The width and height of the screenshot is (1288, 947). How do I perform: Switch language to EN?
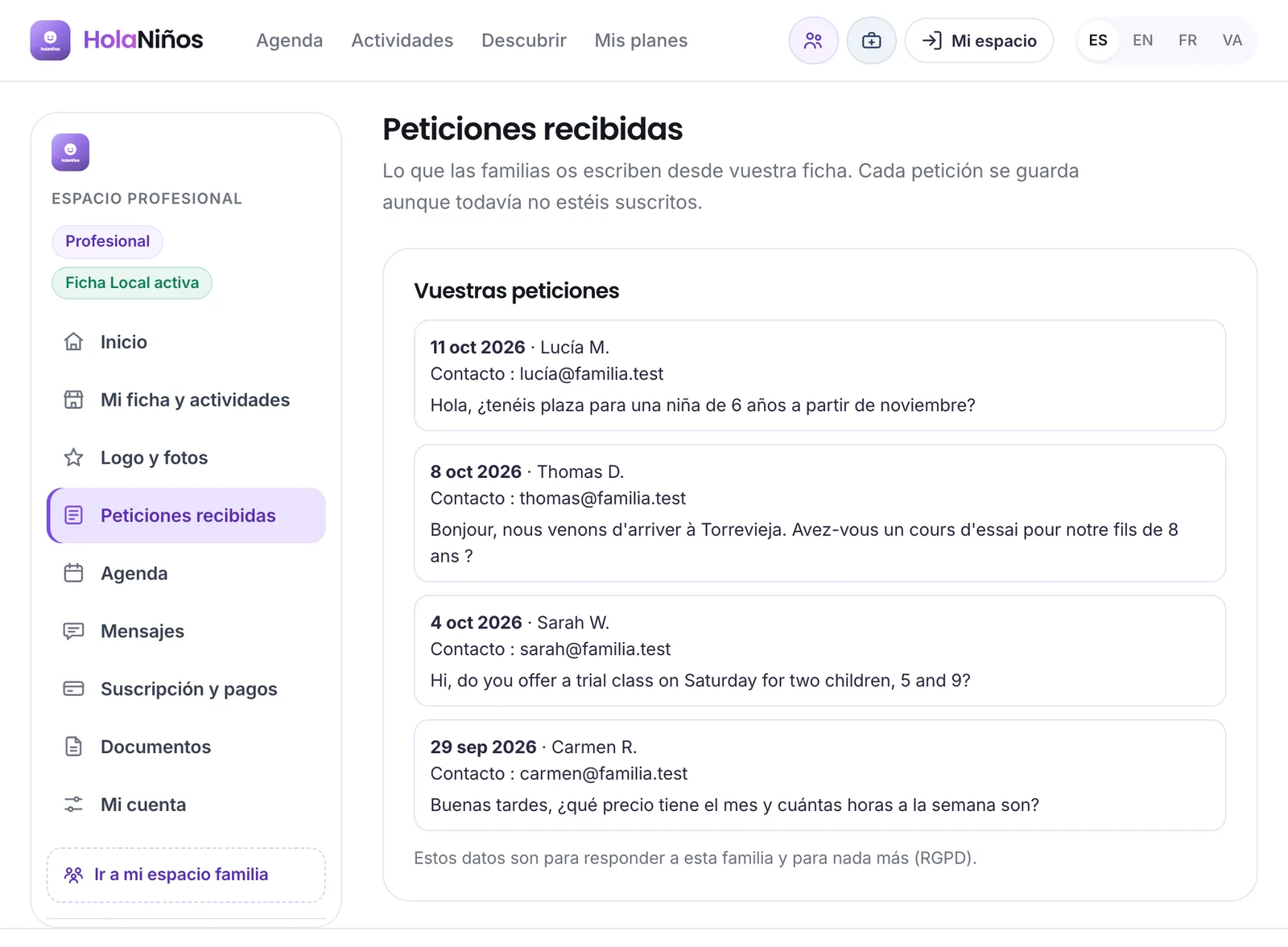click(x=1142, y=40)
